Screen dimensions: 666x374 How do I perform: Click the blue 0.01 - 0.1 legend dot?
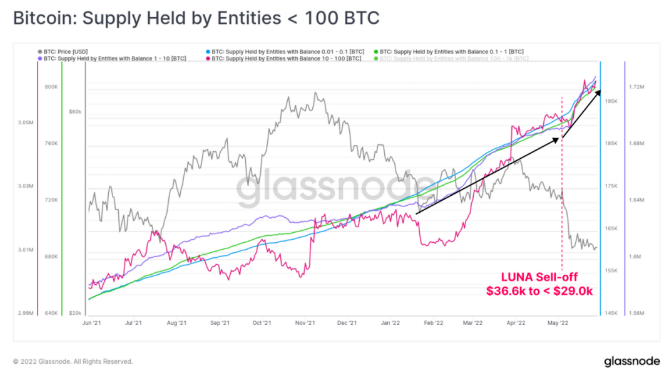pos(208,52)
